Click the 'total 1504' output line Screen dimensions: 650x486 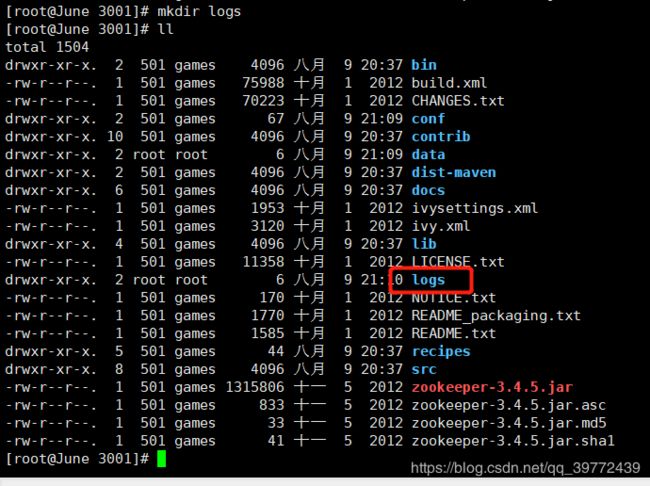point(47,47)
